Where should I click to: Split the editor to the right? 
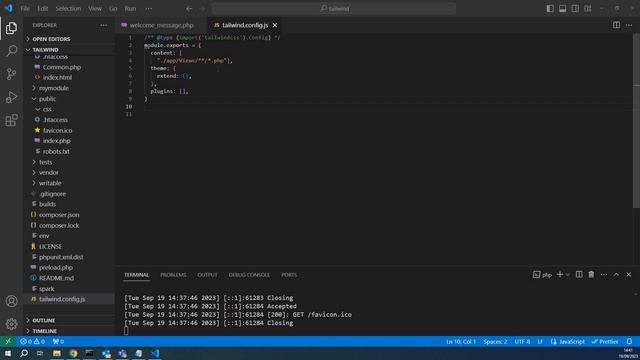point(616,25)
